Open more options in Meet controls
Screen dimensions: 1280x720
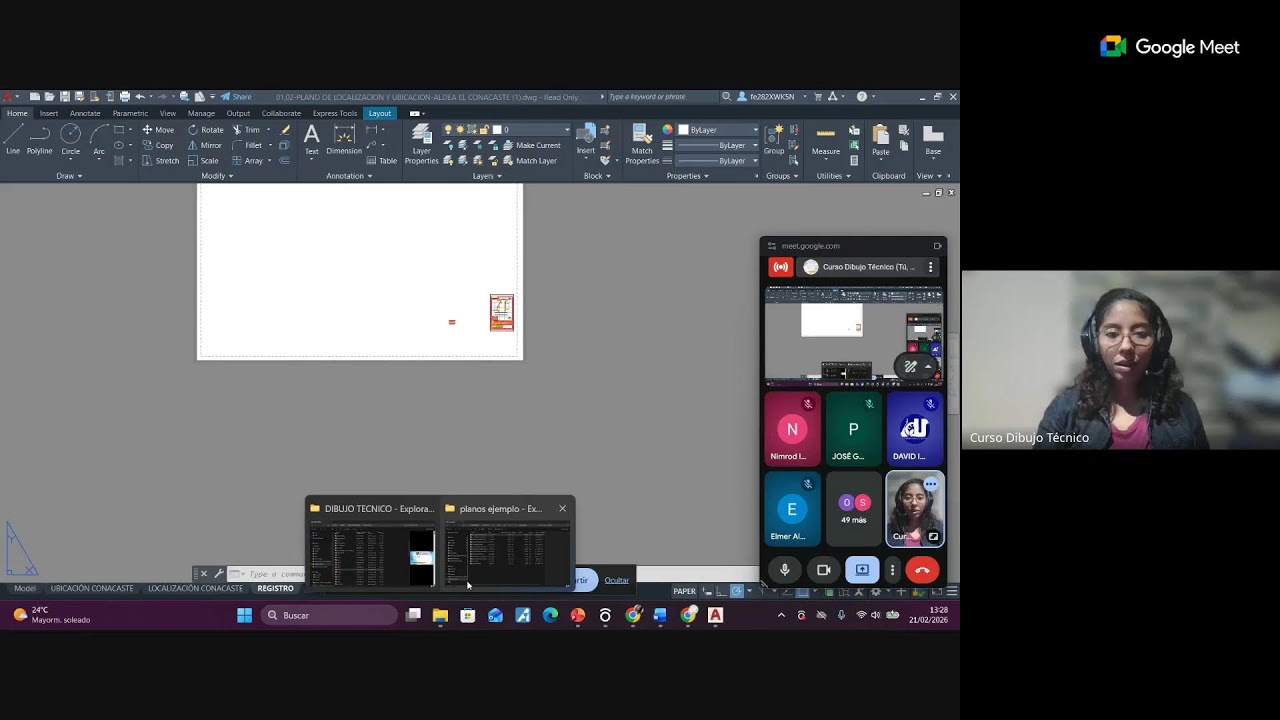(x=892, y=570)
